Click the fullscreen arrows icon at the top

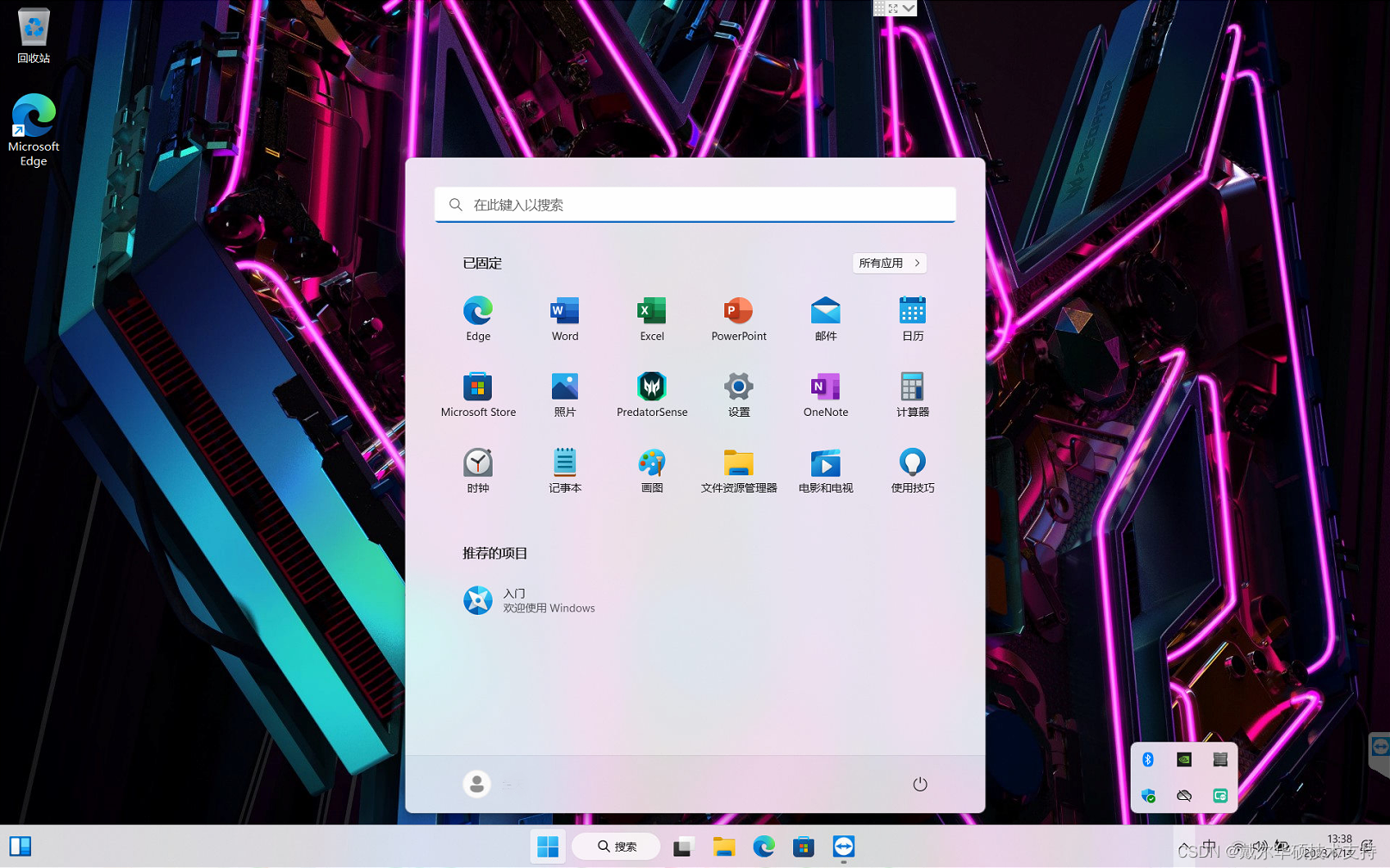[893, 8]
